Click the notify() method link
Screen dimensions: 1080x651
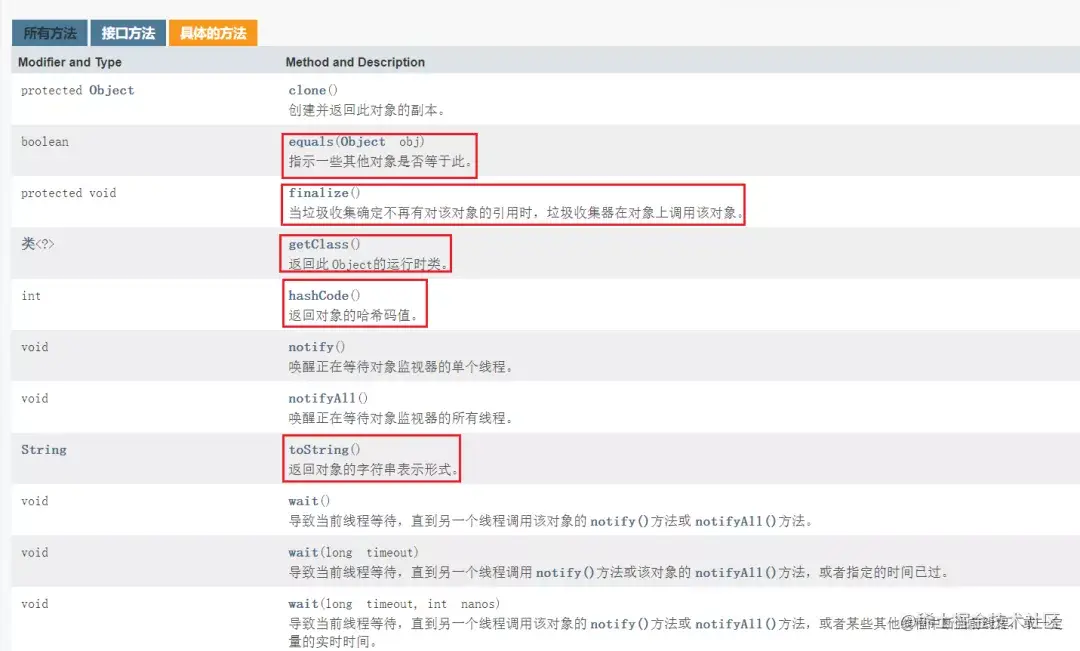(313, 347)
